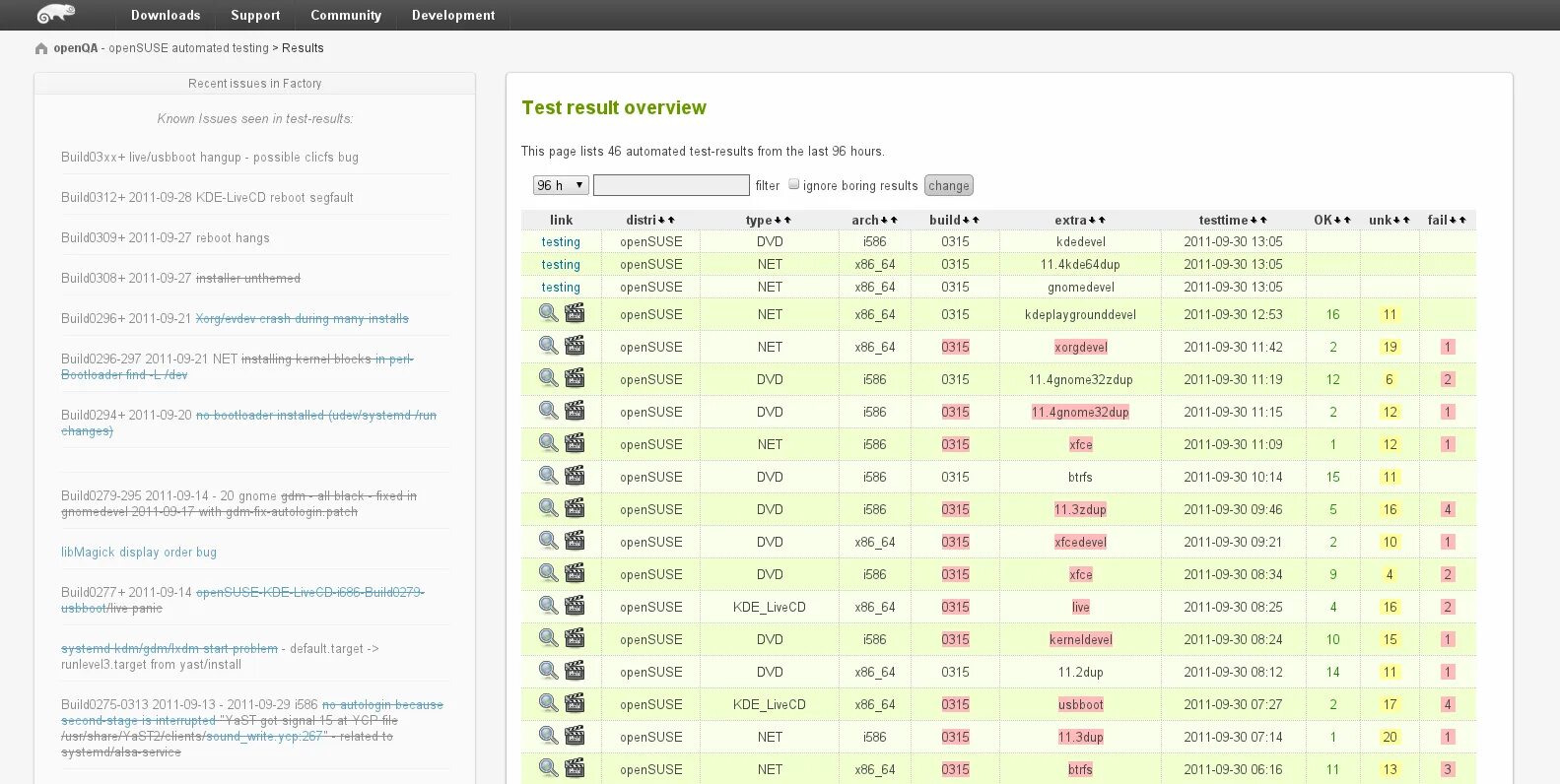
Task: Click Recent issues in Factory heading
Action: (x=254, y=84)
